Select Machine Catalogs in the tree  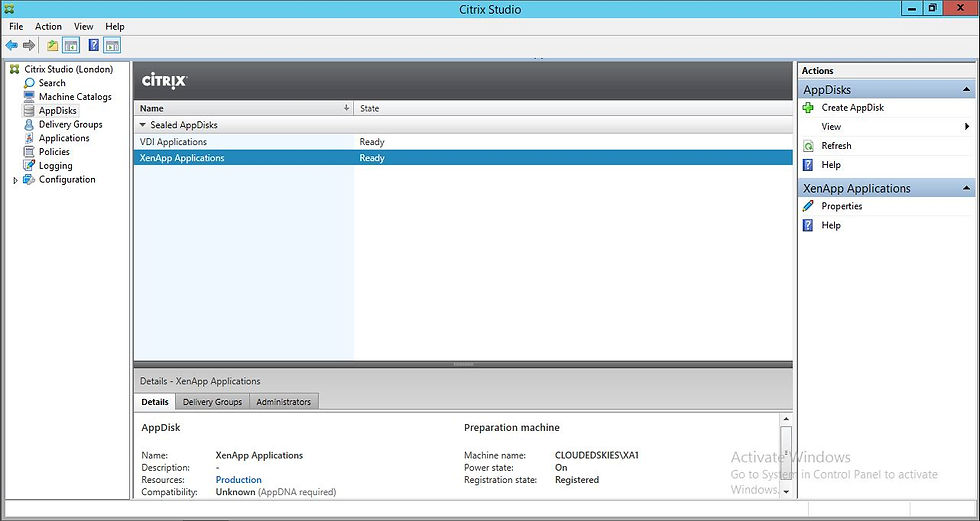click(x=75, y=97)
